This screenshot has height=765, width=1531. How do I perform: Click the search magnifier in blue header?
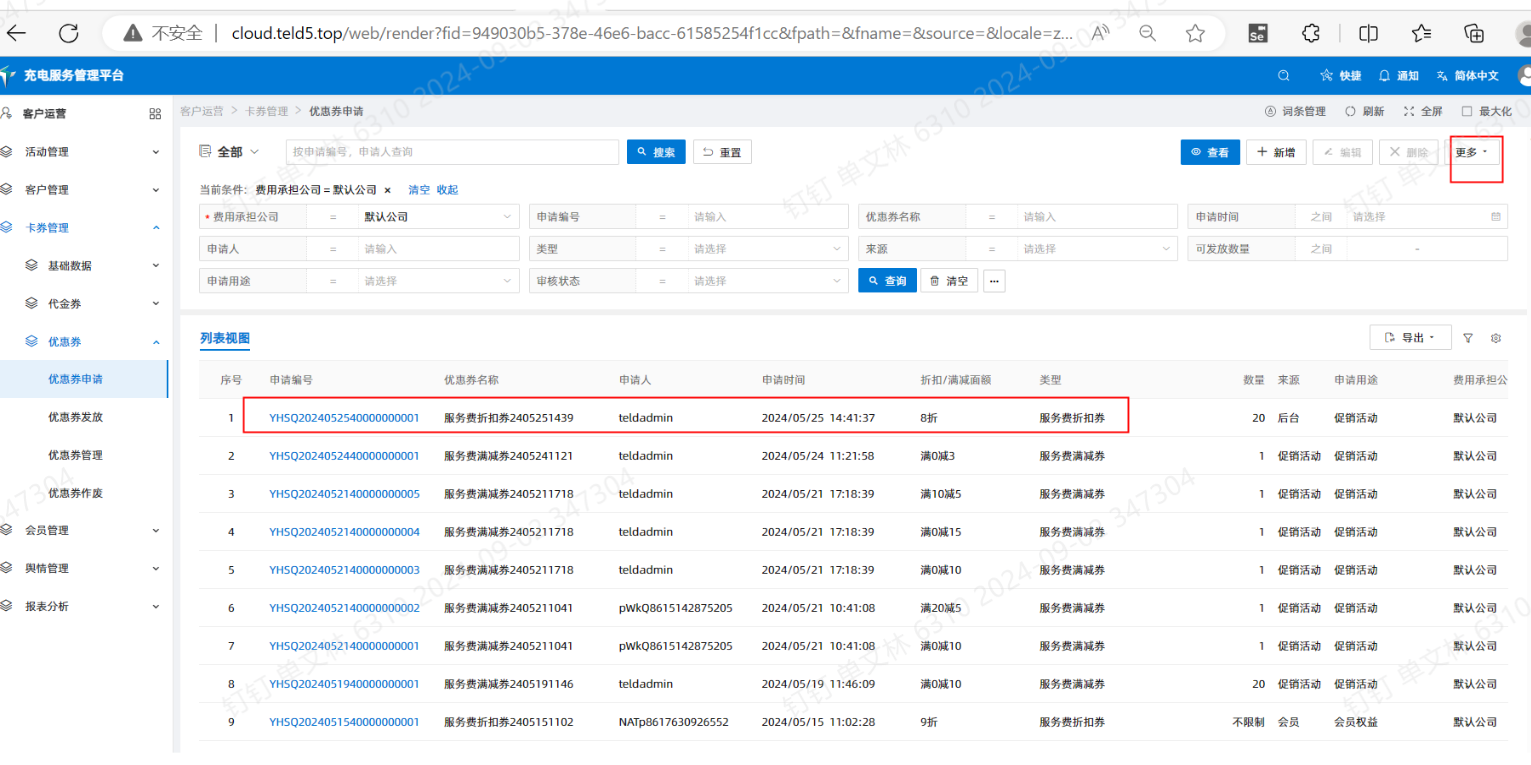(x=1284, y=76)
